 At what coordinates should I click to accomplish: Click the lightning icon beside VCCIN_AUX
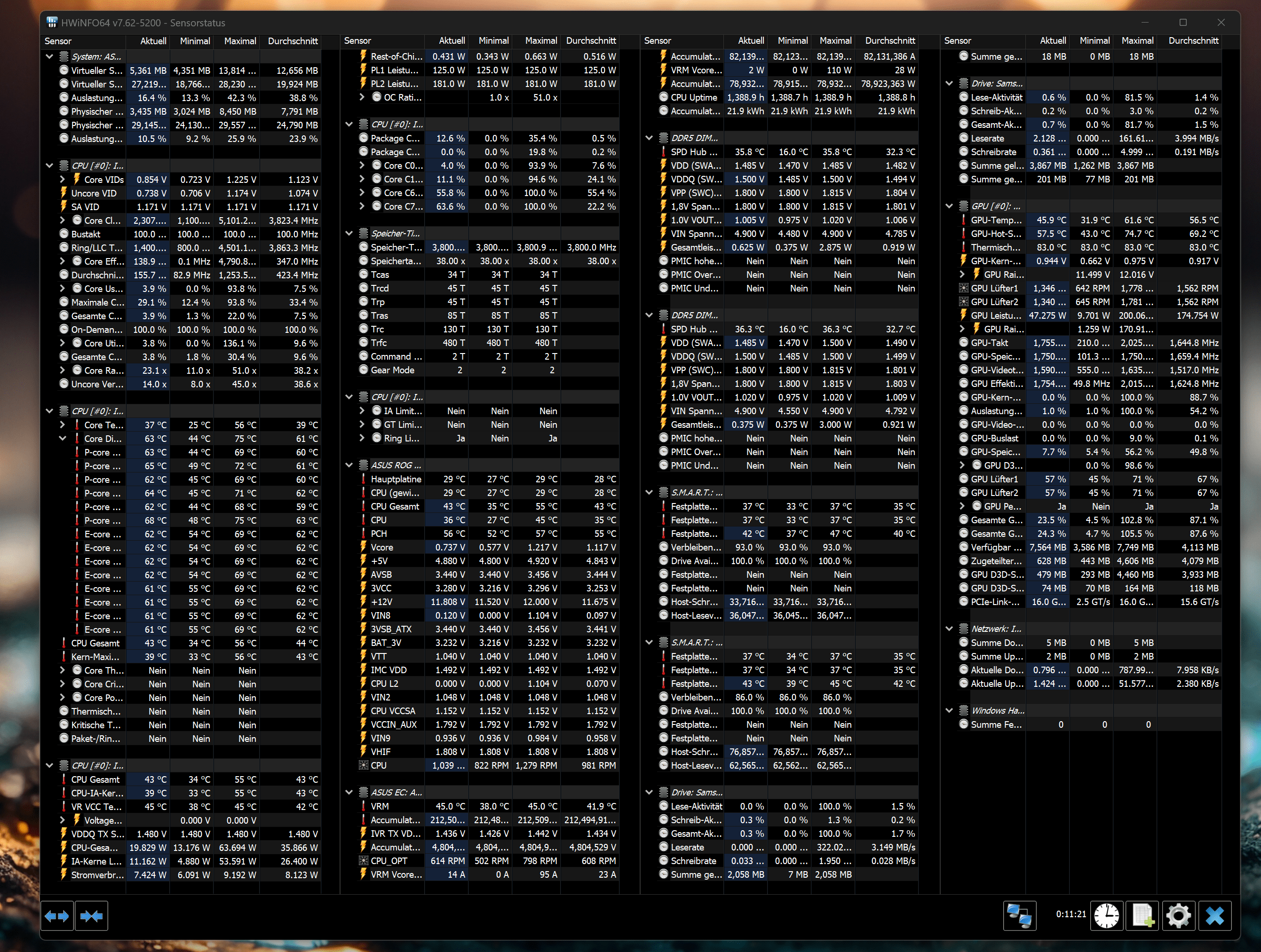point(363,724)
